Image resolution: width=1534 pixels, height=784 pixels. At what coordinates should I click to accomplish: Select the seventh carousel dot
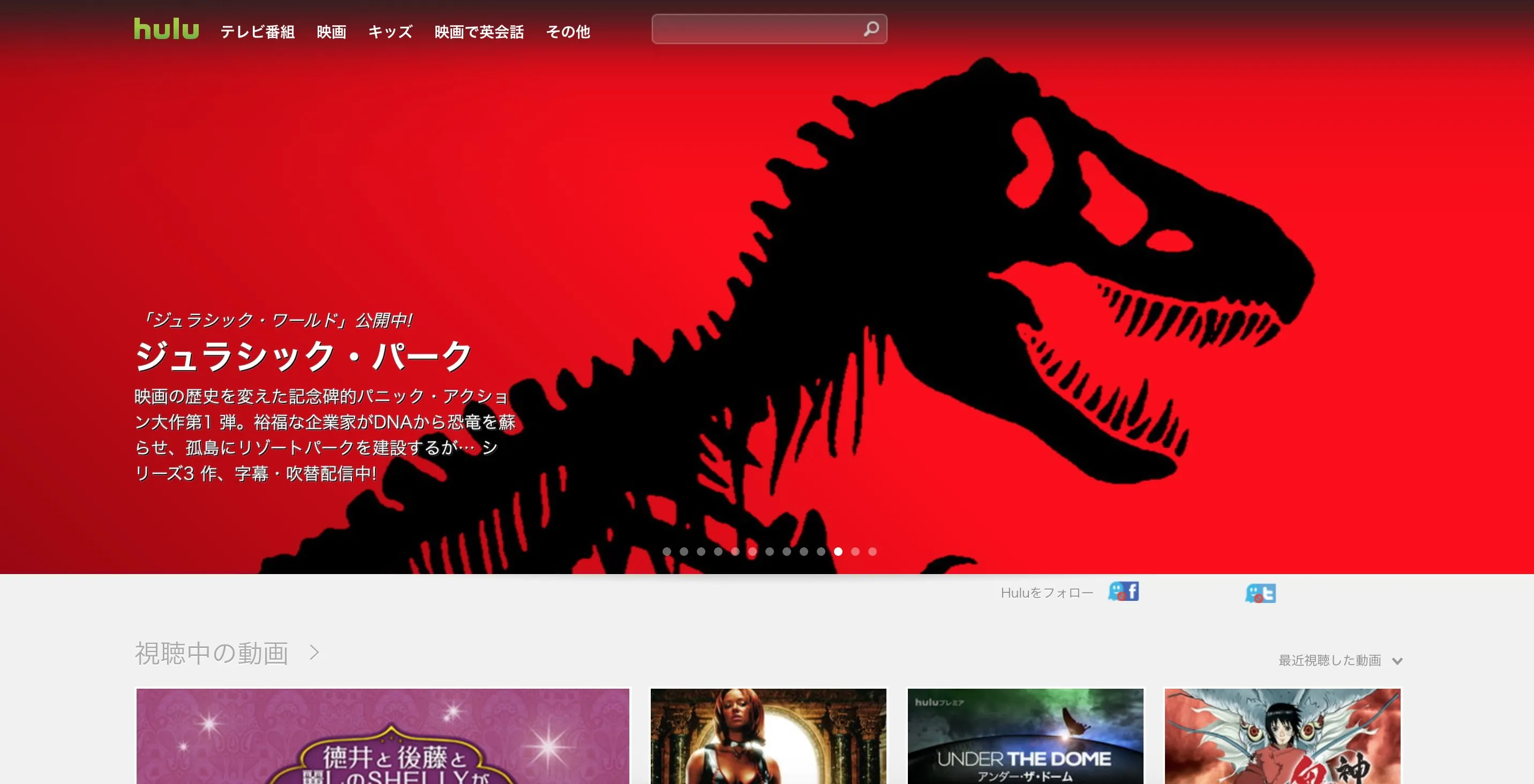[x=769, y=552]
